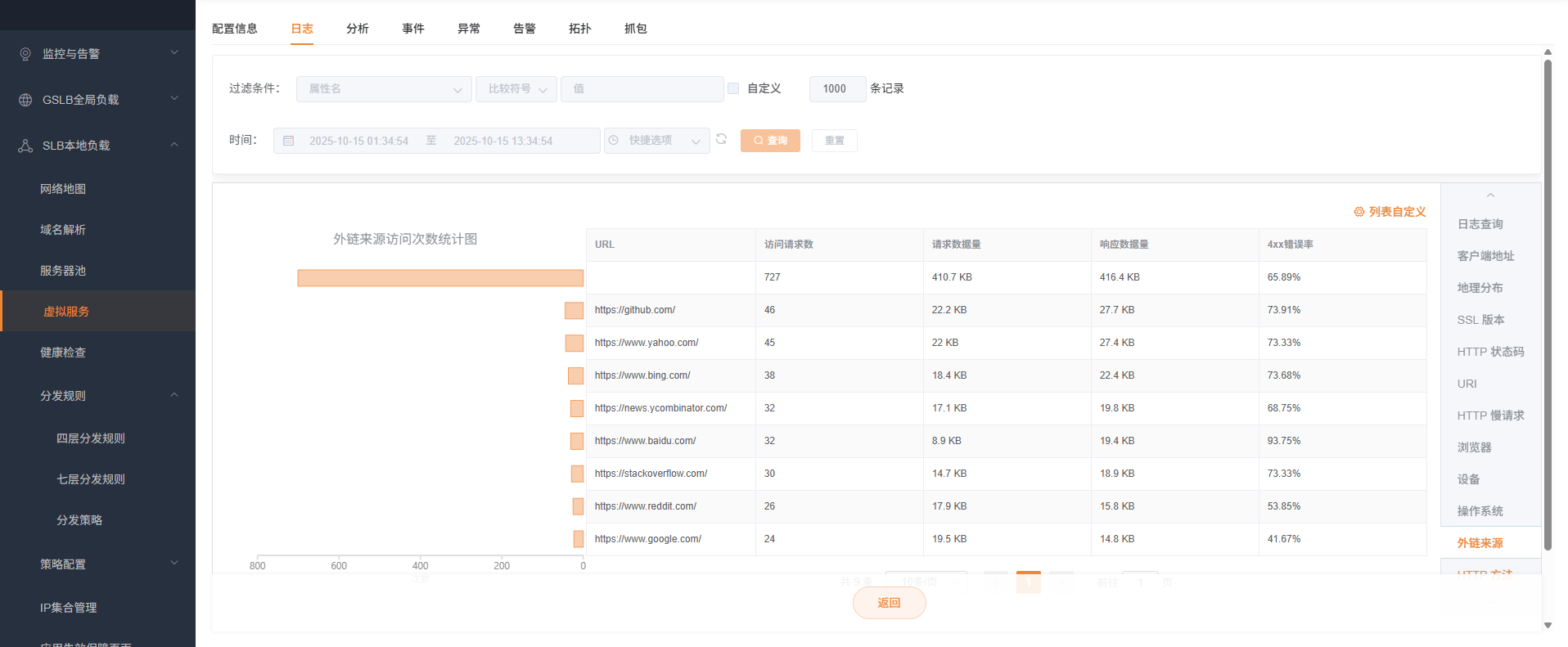Click the clock icon in 快捷选项 selector

[614, 141]
